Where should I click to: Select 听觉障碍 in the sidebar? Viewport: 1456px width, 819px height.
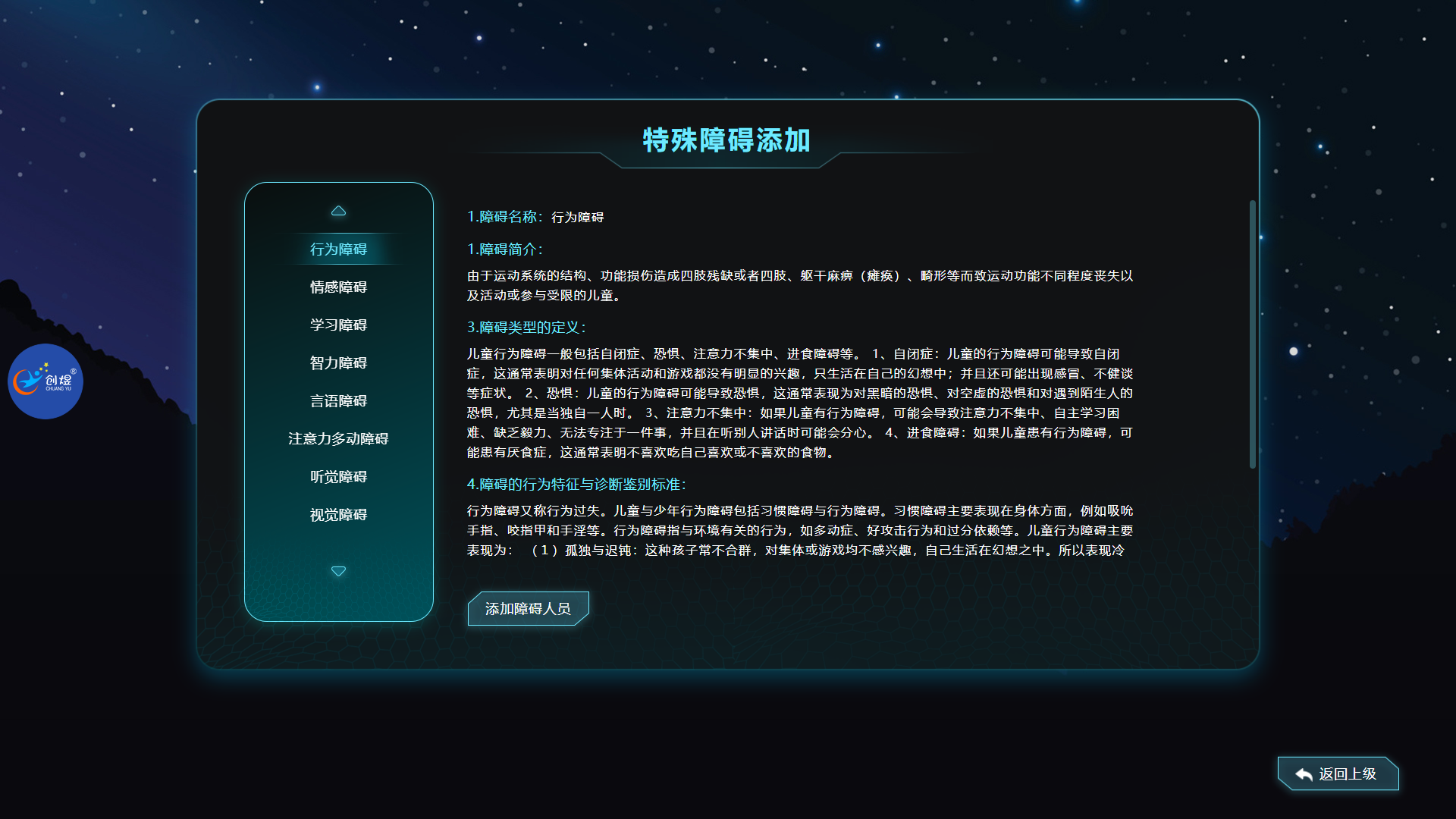pyautogui.click(x=338, y=476)
